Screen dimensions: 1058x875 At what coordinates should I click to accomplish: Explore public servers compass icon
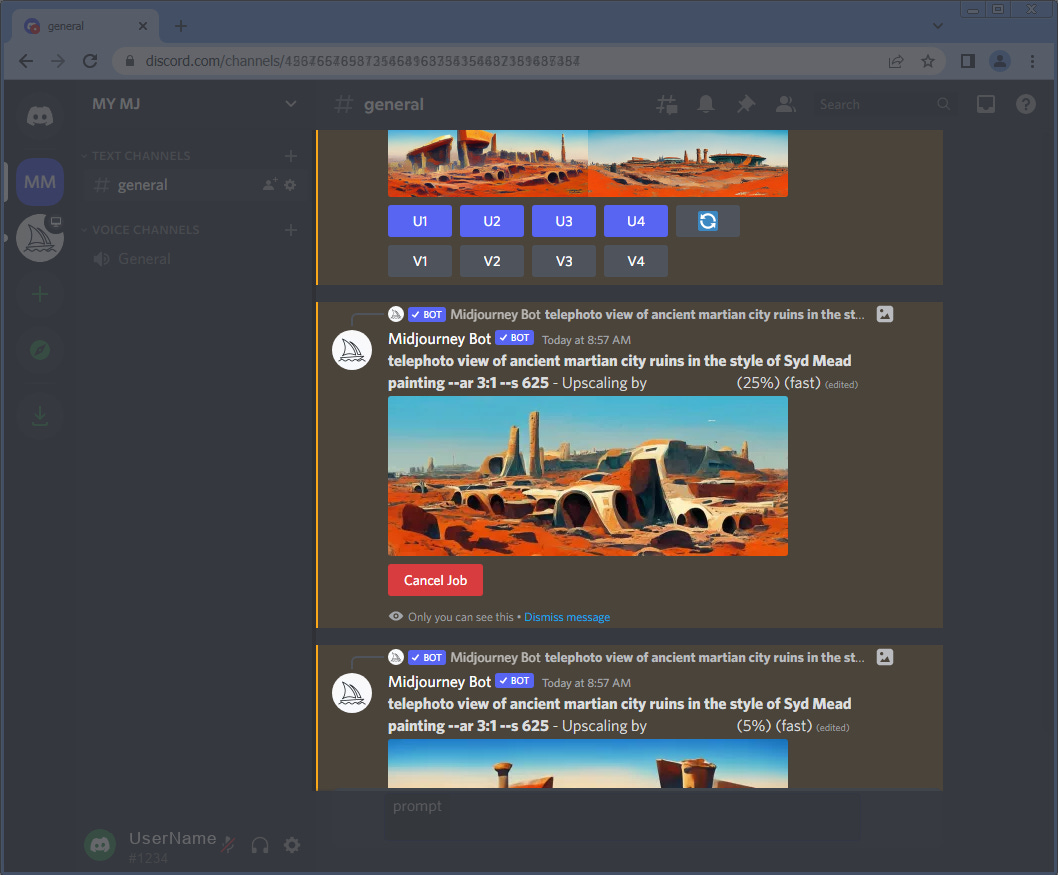tap(40, 350)
